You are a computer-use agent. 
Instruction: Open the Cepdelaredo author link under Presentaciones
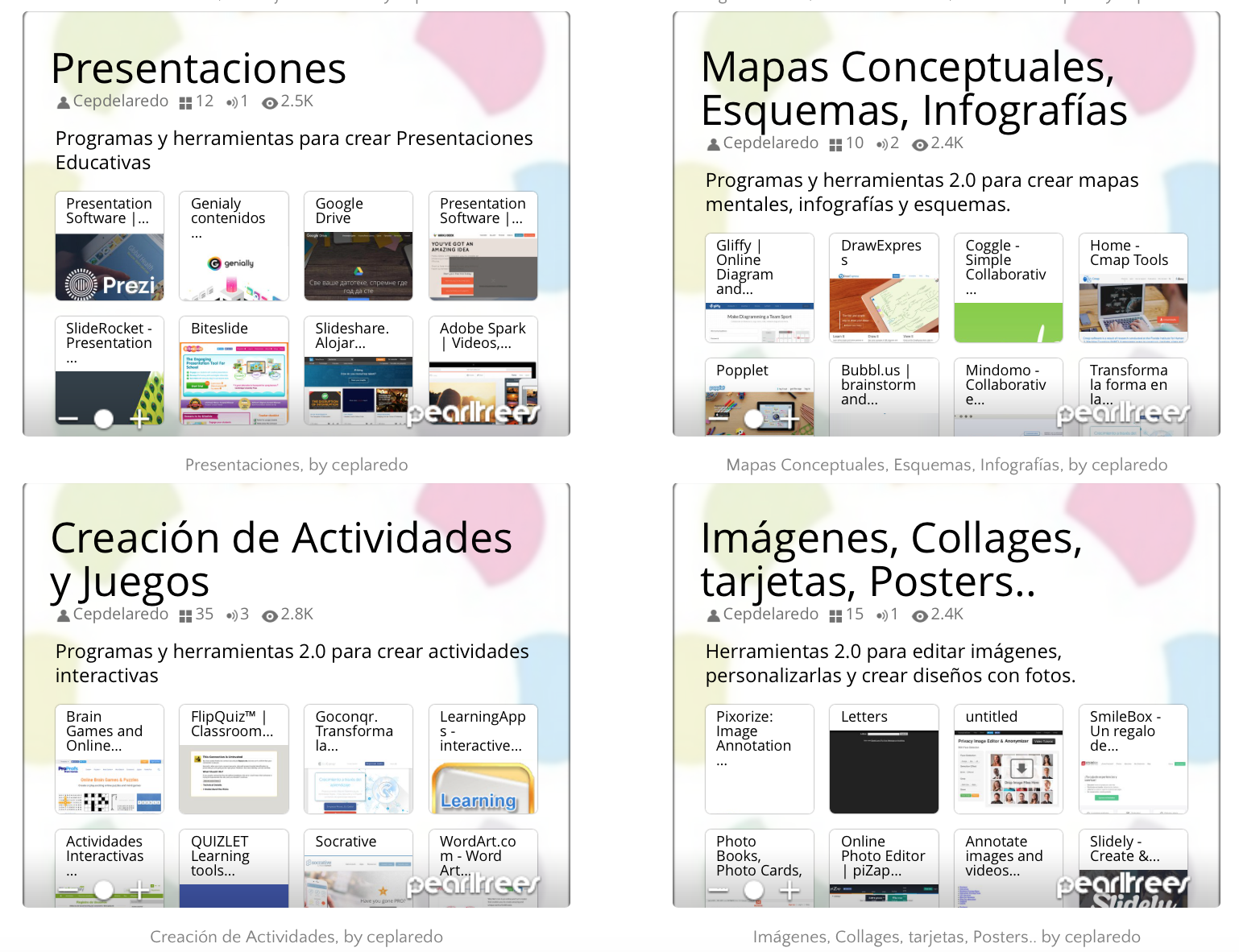pyautogui.click(x=120, y=101)
